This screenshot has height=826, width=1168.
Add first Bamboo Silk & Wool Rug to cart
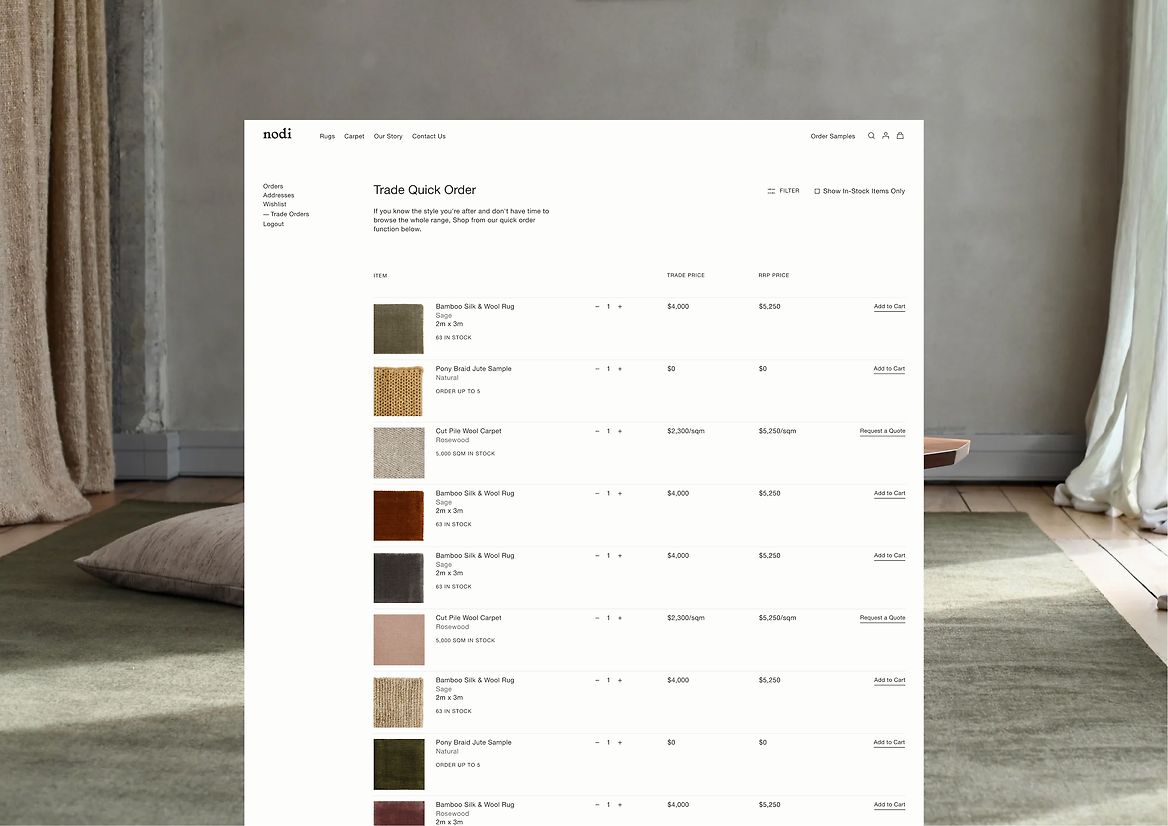tap(889, 307)
